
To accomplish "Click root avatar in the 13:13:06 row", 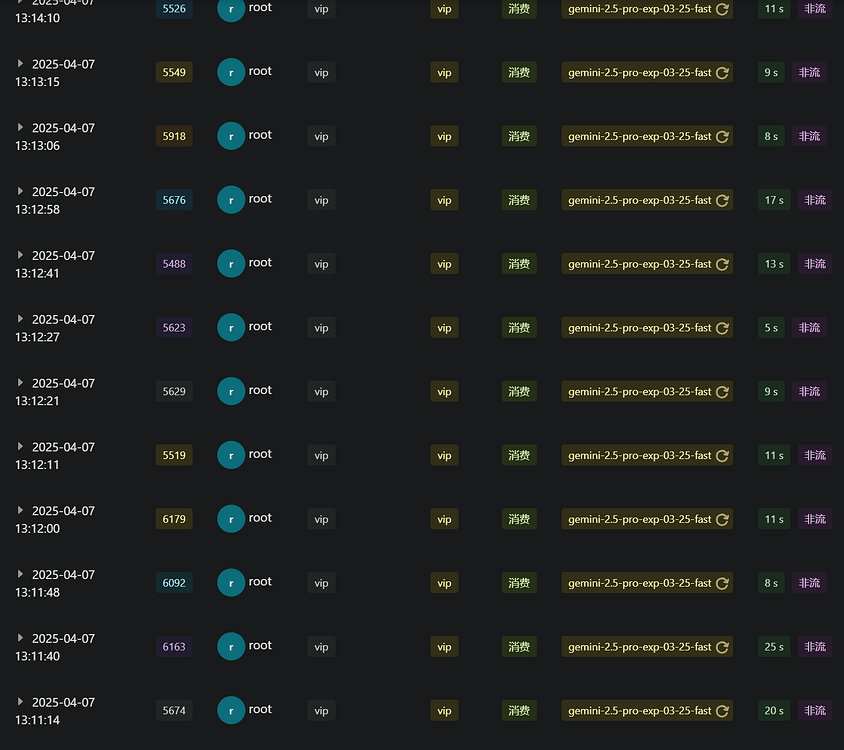I will tap(231, 136).
